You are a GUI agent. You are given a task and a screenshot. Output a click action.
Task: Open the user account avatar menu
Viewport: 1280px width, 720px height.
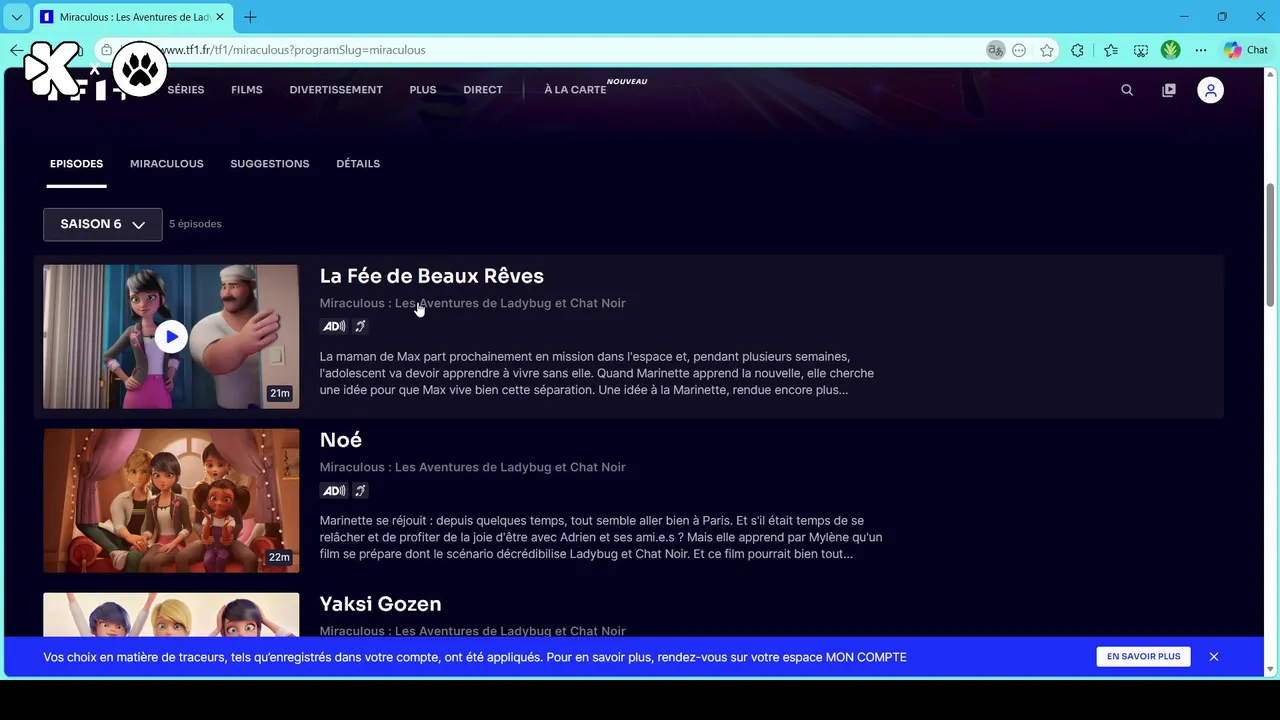(1211, 90)
